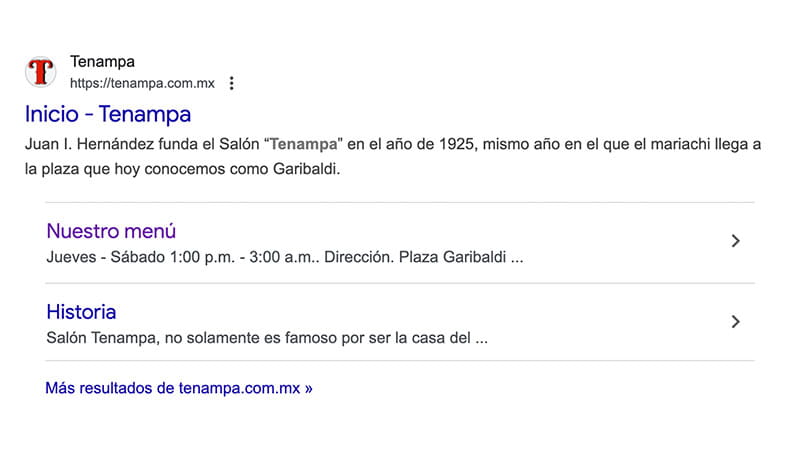Expand the Historia chevron arrow

click(x=735, y=321)
